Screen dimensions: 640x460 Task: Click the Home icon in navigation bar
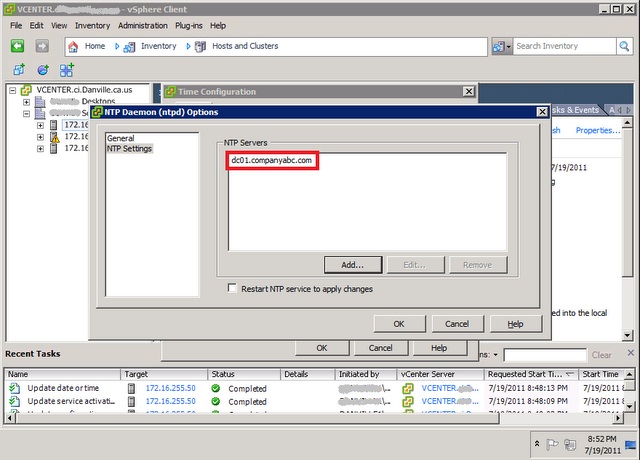(x=73, y=47)
